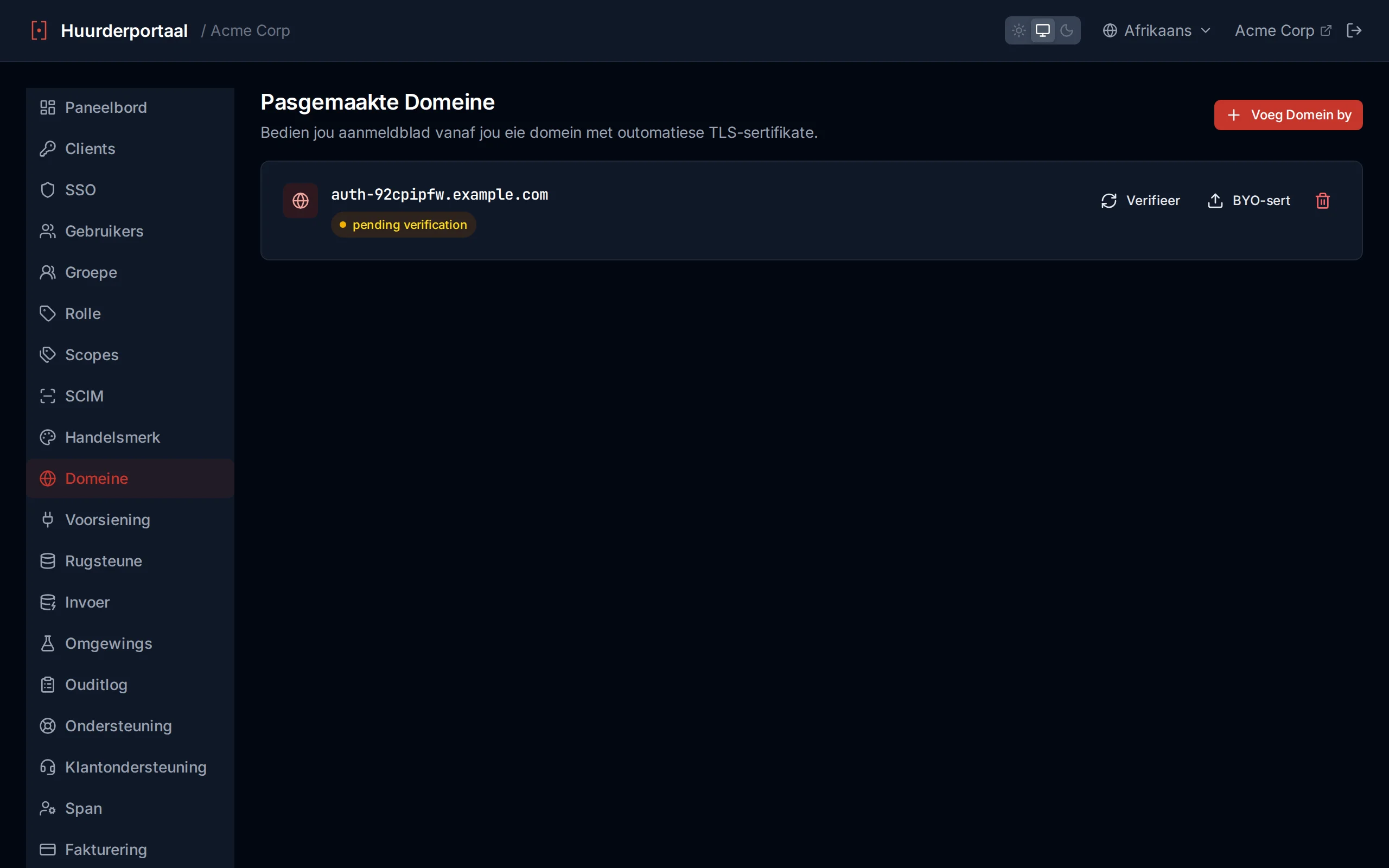This screenshot has height=868, width=1389.
Task: Open the Afrikaans language dropdown
Action: point(1157,30)
